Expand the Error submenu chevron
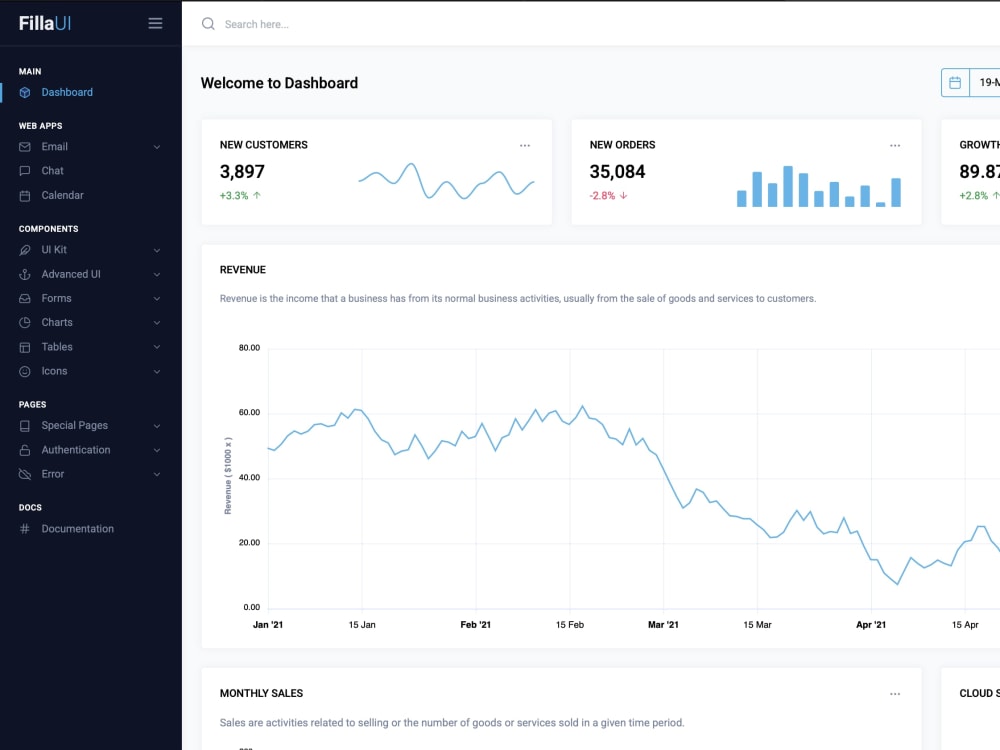 (157, 474)
